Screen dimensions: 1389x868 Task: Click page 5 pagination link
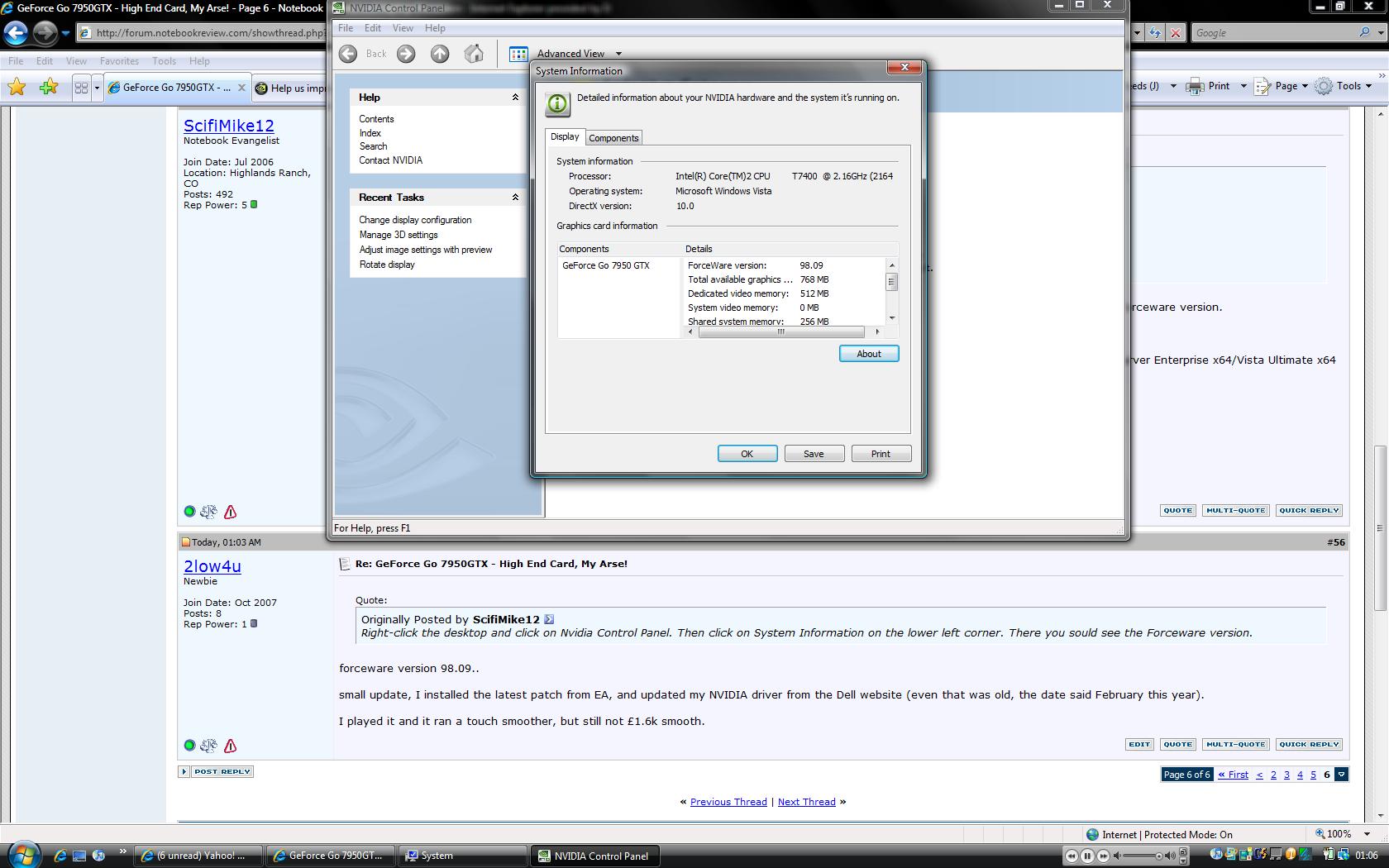coord(1313,775)
